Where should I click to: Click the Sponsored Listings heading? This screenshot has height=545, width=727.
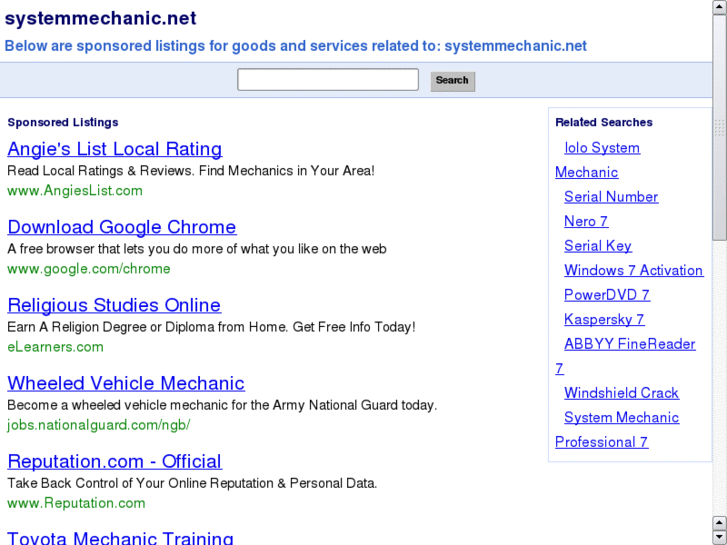pos(63,122)
